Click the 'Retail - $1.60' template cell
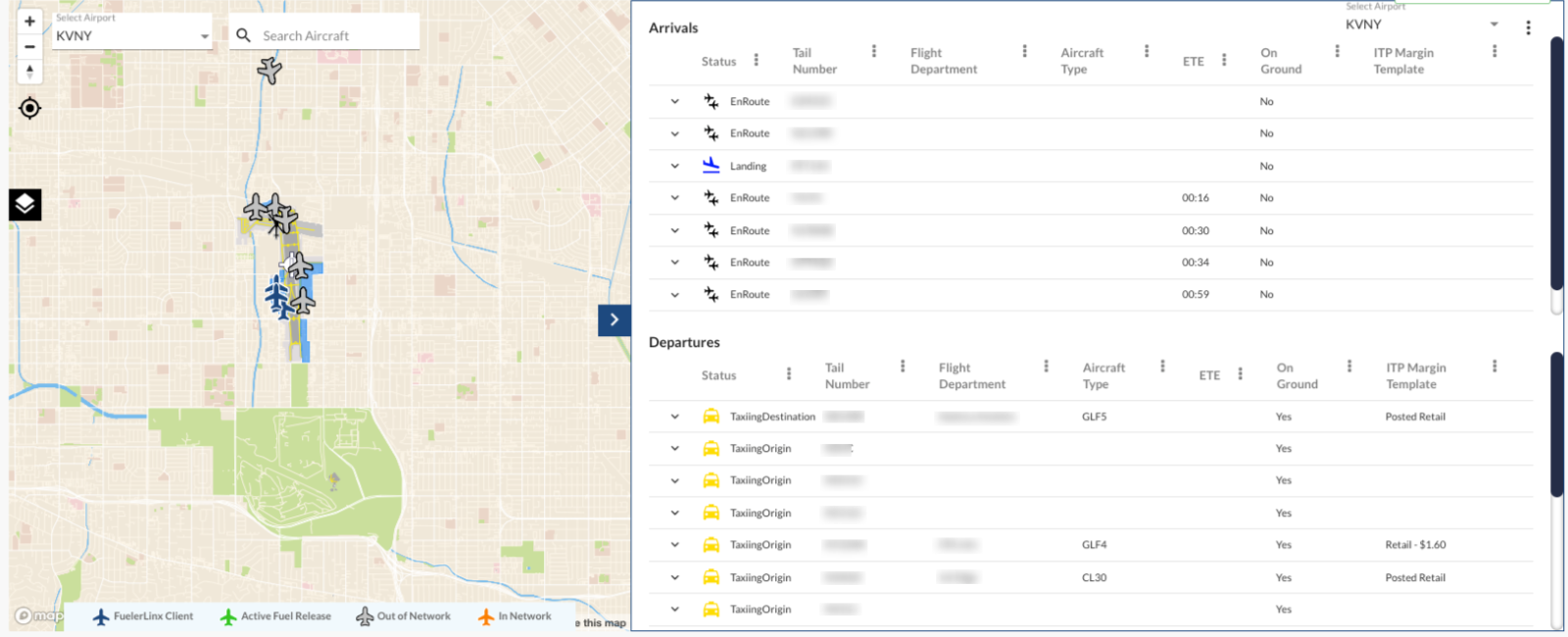Image resolution: width=1568 pixels, height=637 pixels. [1415, 545]
